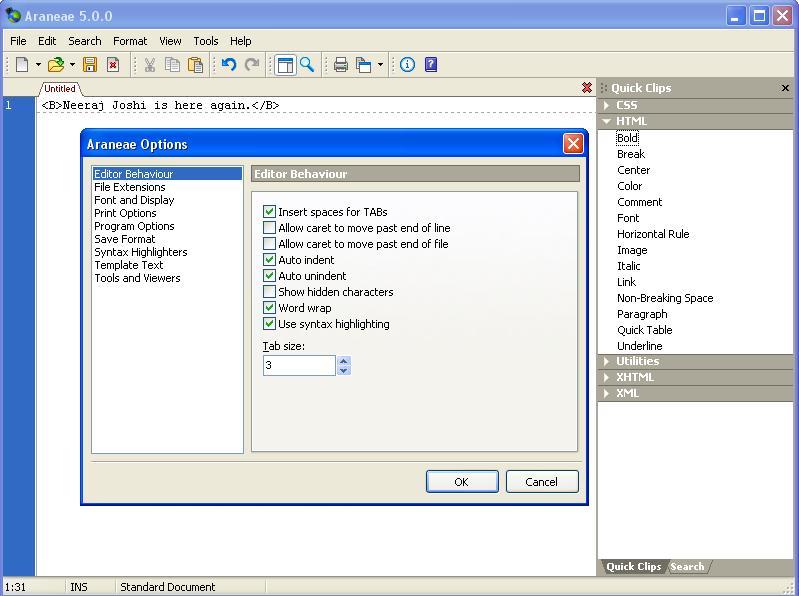Click the Bold quick clip

point(627,138)
